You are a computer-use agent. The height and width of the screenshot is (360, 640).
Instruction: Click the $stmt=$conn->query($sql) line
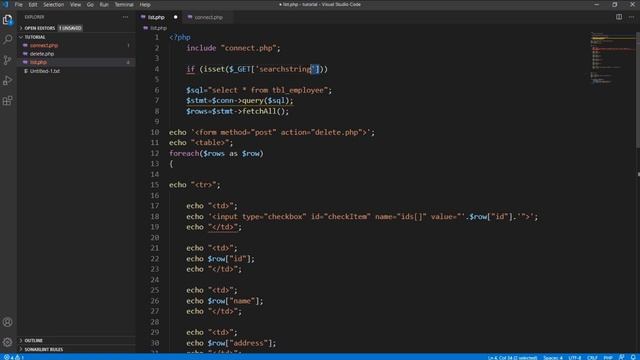pyautogui.click(x=240, y=101)
